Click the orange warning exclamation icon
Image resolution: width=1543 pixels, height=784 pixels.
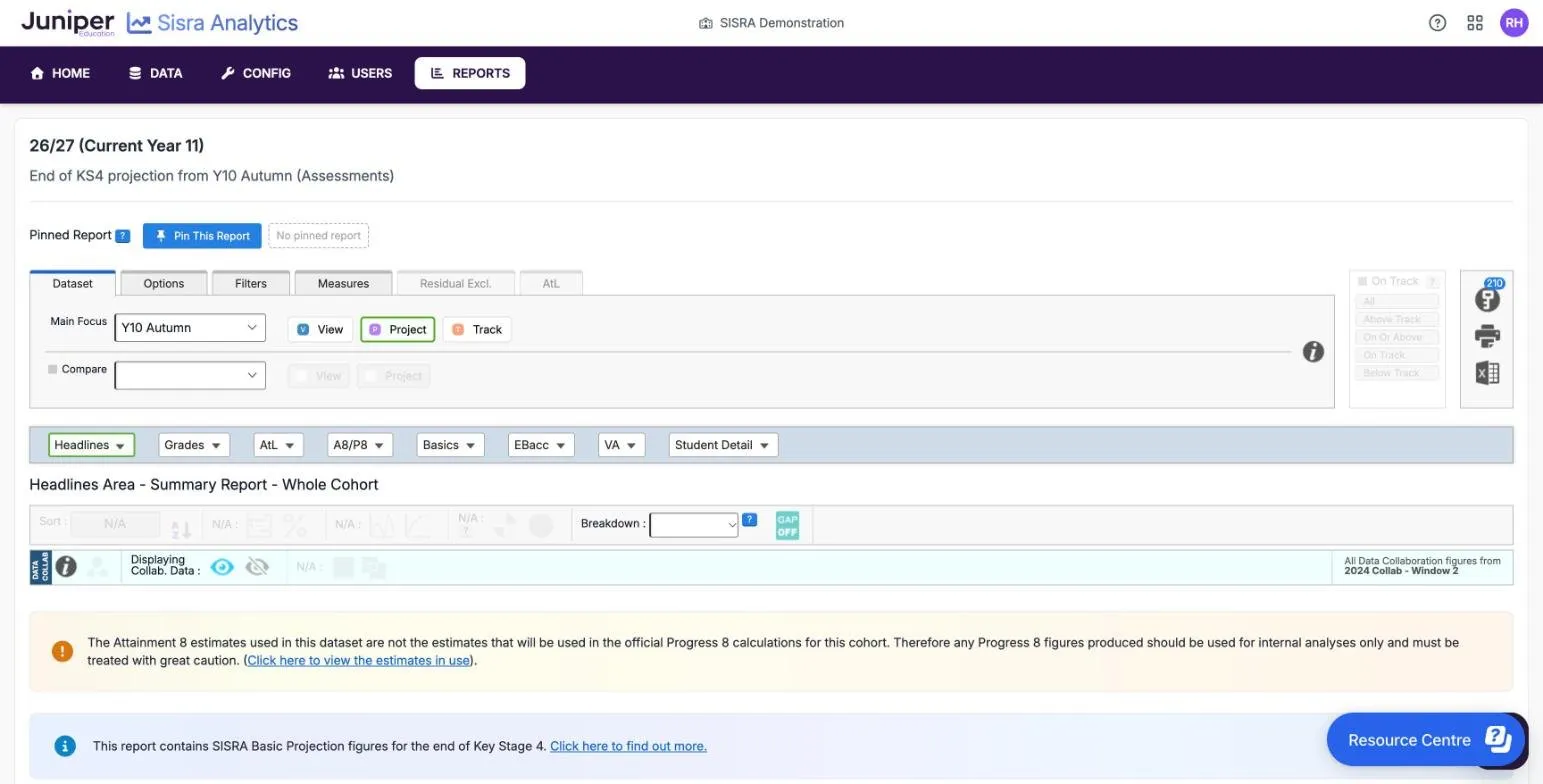pos(62,652)
